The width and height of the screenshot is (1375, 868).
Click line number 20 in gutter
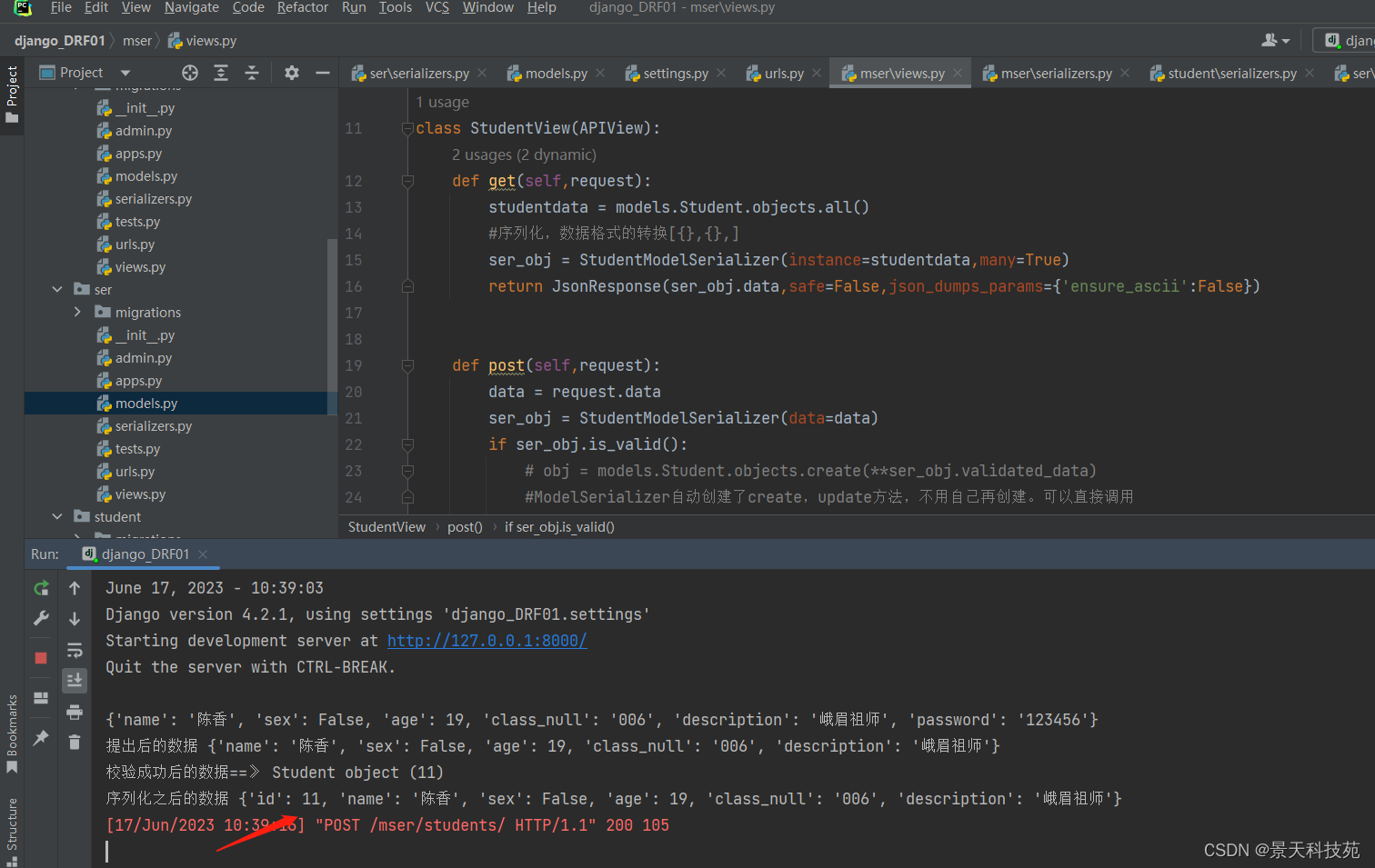[x=354, y=392]
